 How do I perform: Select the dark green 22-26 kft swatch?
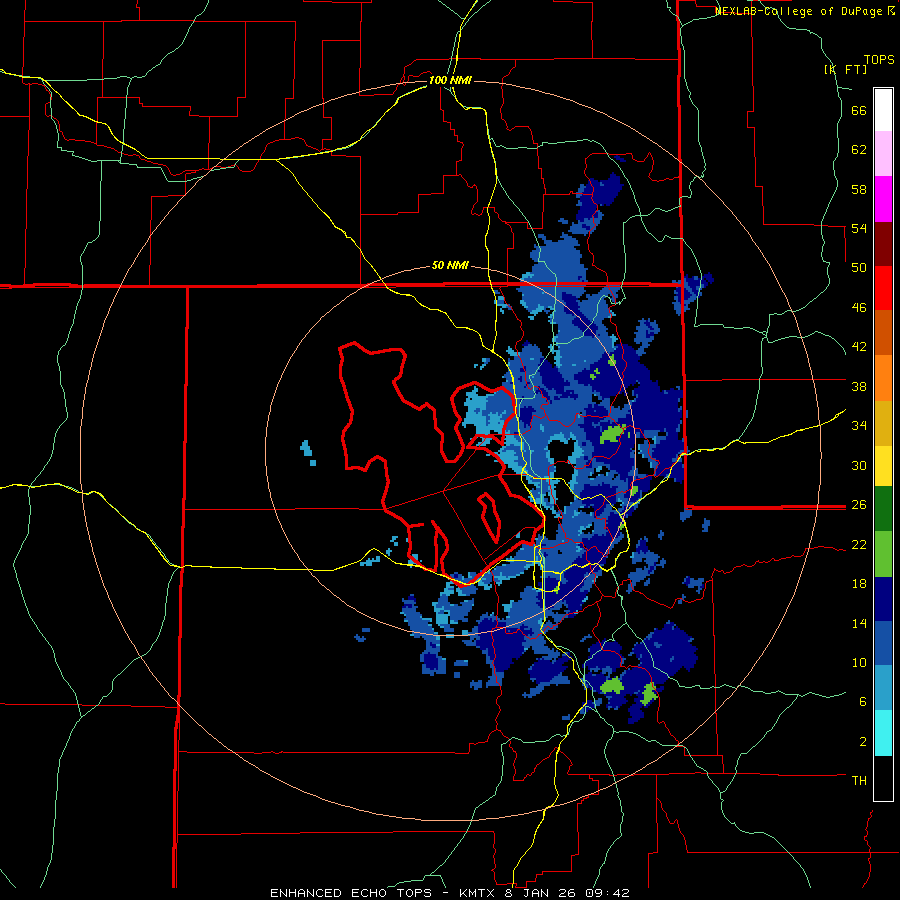point(883,508)
